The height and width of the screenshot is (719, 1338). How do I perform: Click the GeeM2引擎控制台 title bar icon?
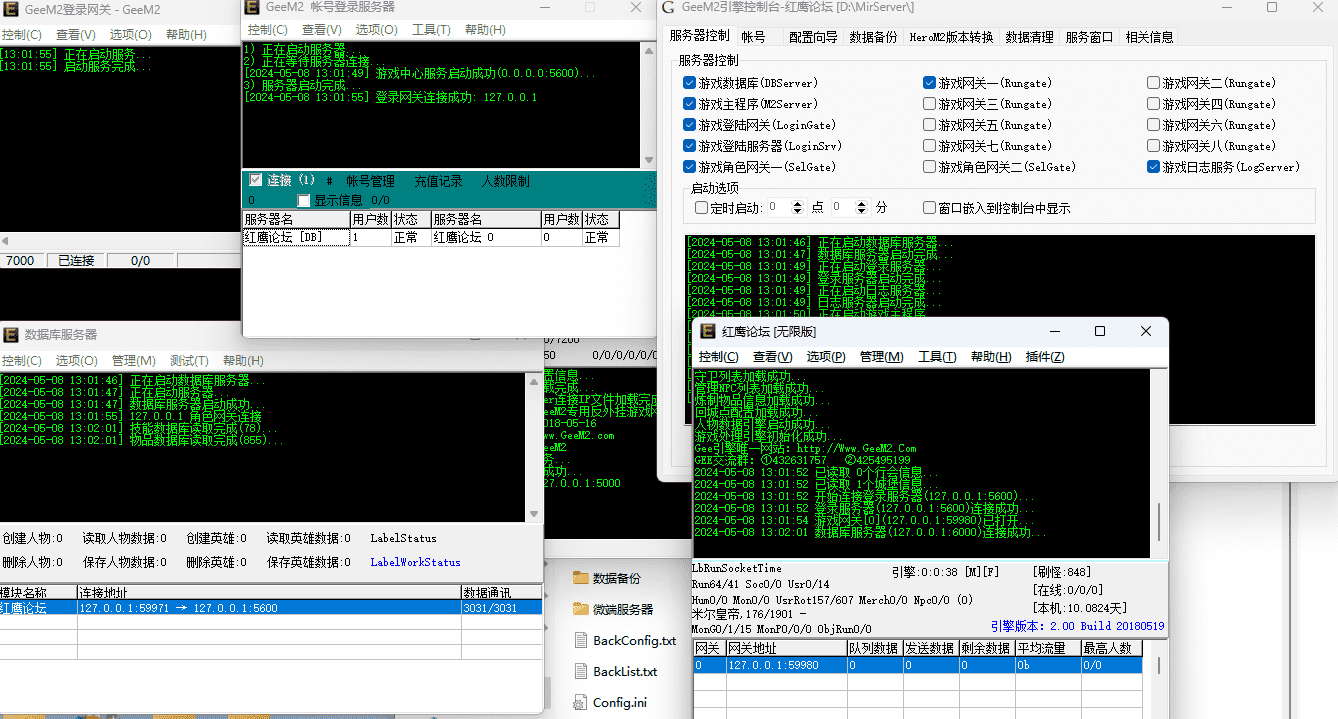[x=668, y=8]
